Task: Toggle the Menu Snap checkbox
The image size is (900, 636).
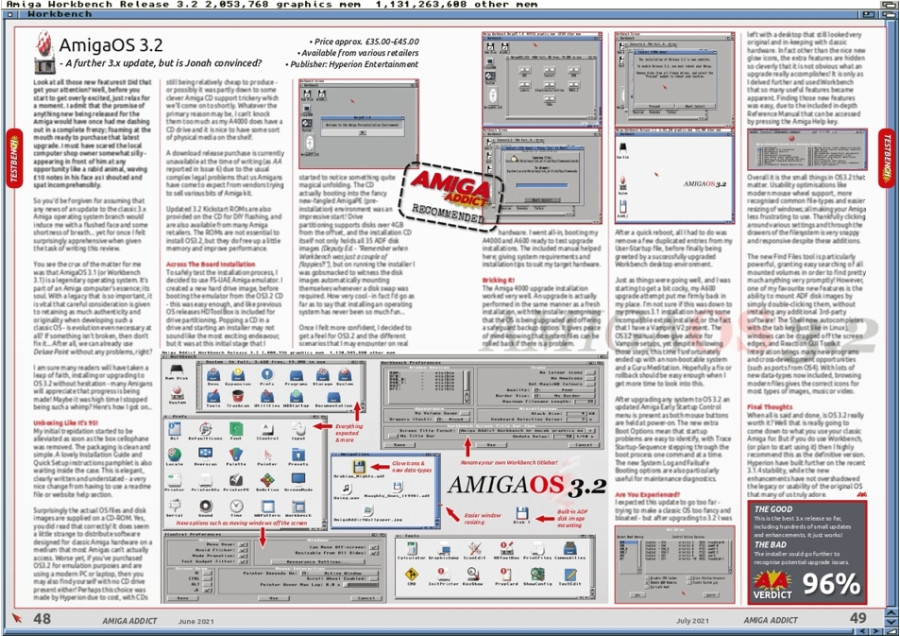Action: [243, 545]
